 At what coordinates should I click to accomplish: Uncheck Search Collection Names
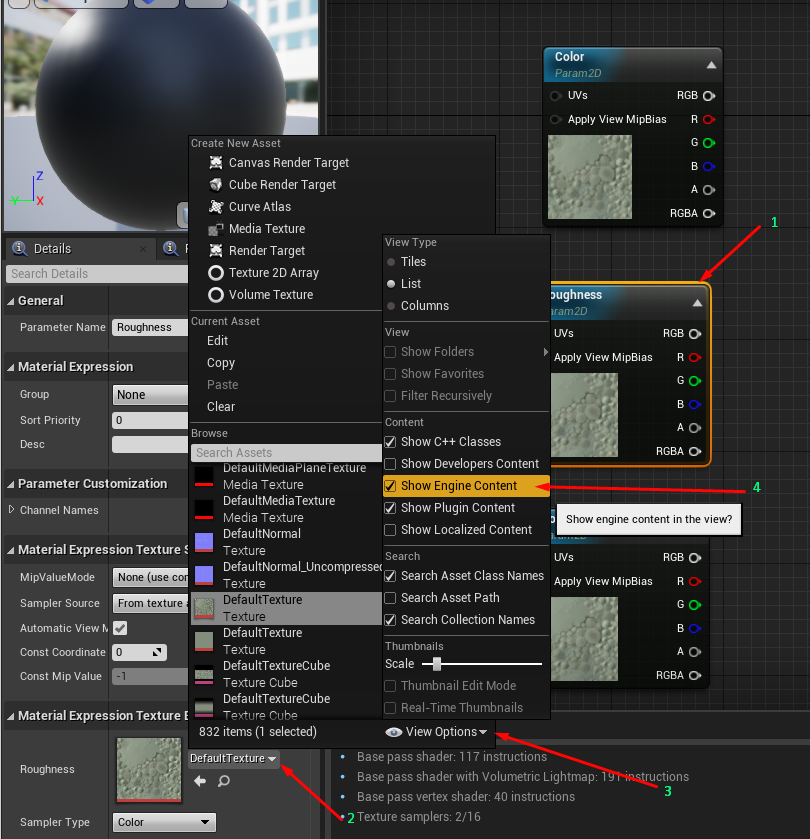click(x=391, y=620)
